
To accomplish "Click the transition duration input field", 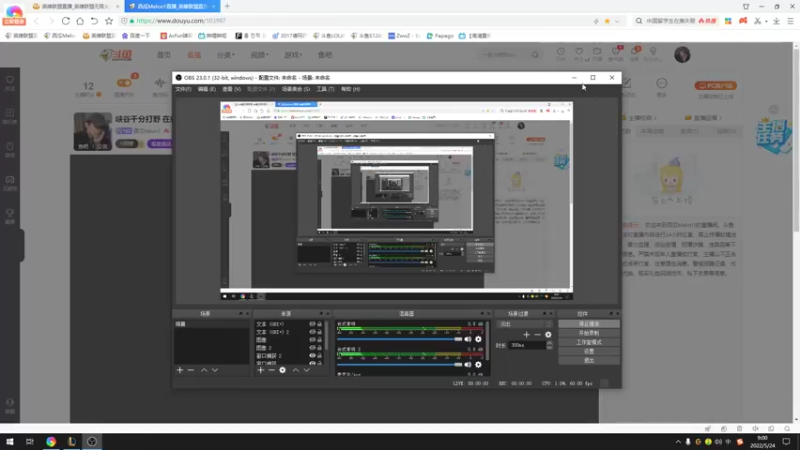I will pos(527,345).
